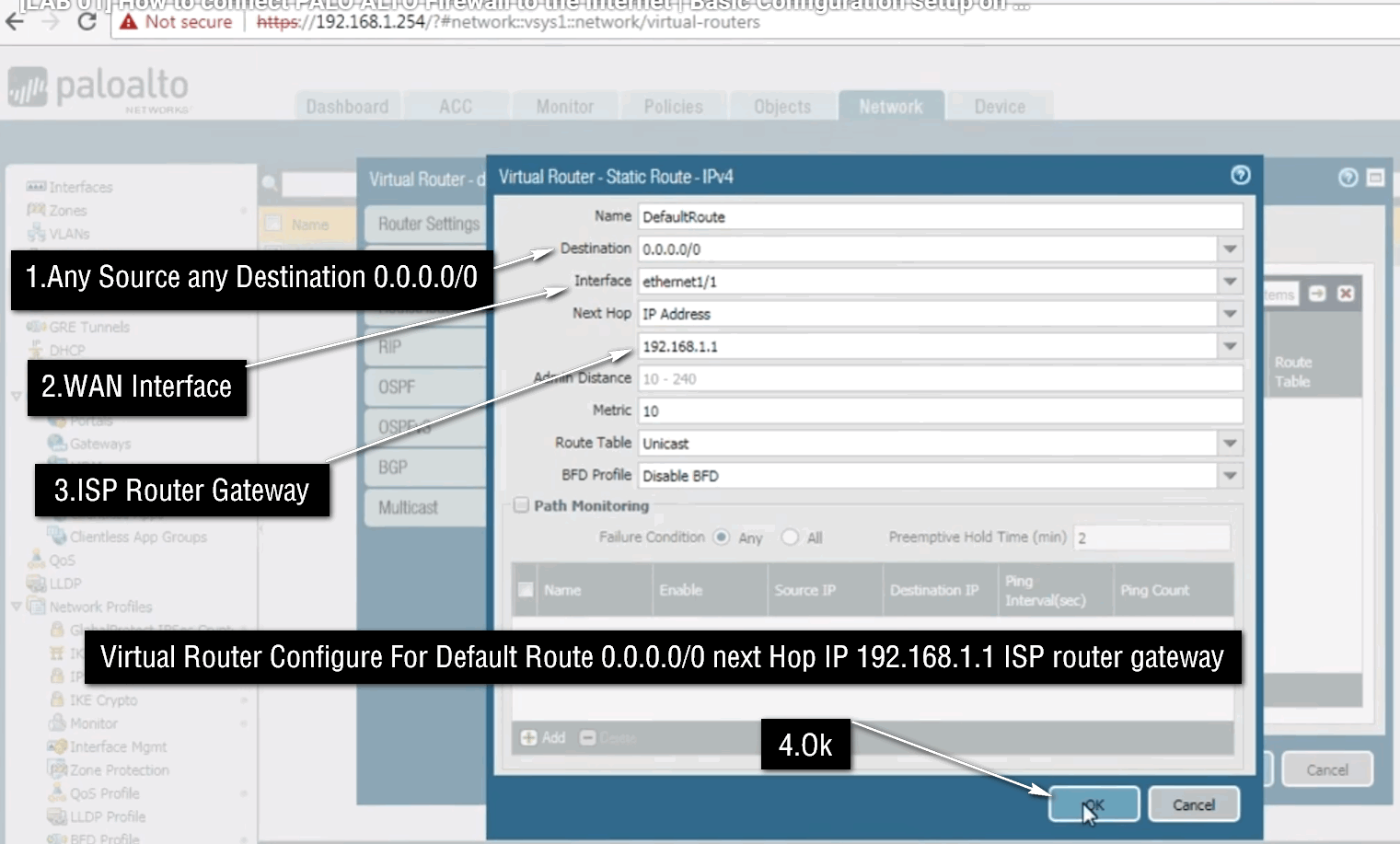This screenshot has width=1400, height=844.
Task: Tick the Name checkbox in virtual router list
Action: [x=273, y=223]
